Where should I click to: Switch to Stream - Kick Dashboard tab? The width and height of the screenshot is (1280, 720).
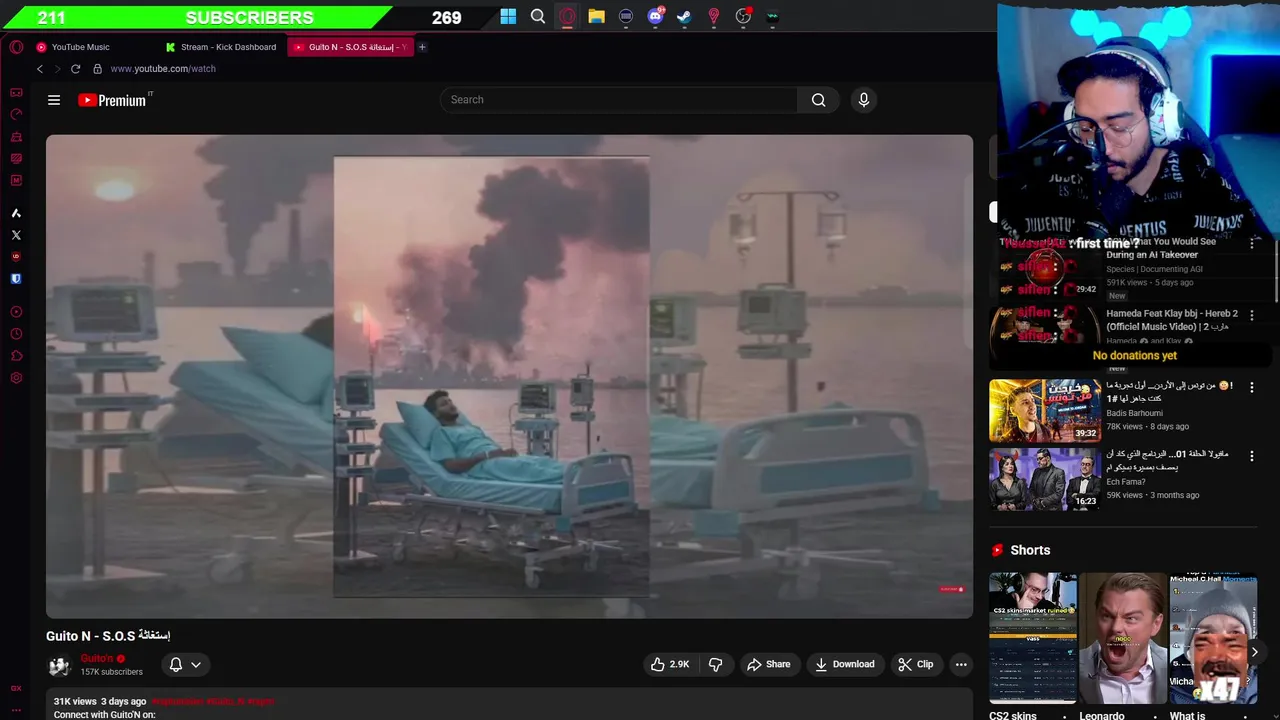[221, 47]
